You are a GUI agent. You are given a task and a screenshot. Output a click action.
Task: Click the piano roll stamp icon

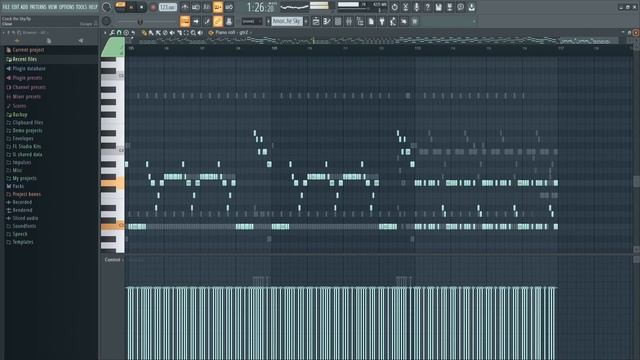tap(126, 33)
